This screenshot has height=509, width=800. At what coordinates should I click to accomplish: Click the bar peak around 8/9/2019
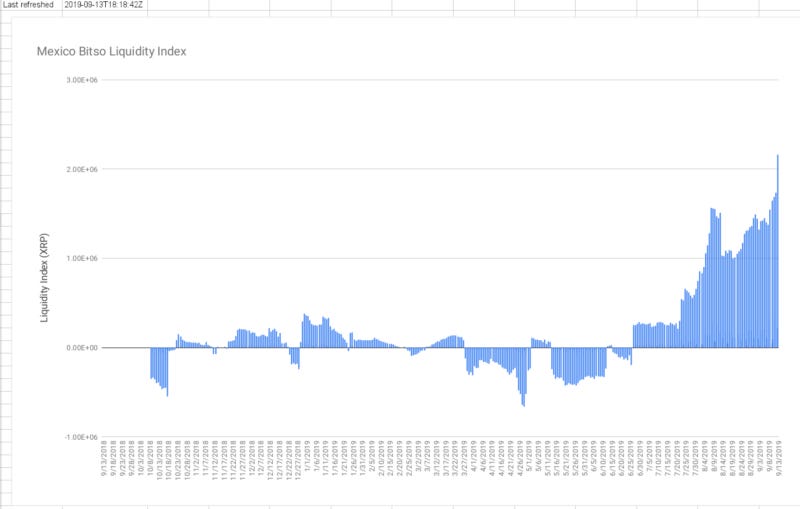point(713,278)
